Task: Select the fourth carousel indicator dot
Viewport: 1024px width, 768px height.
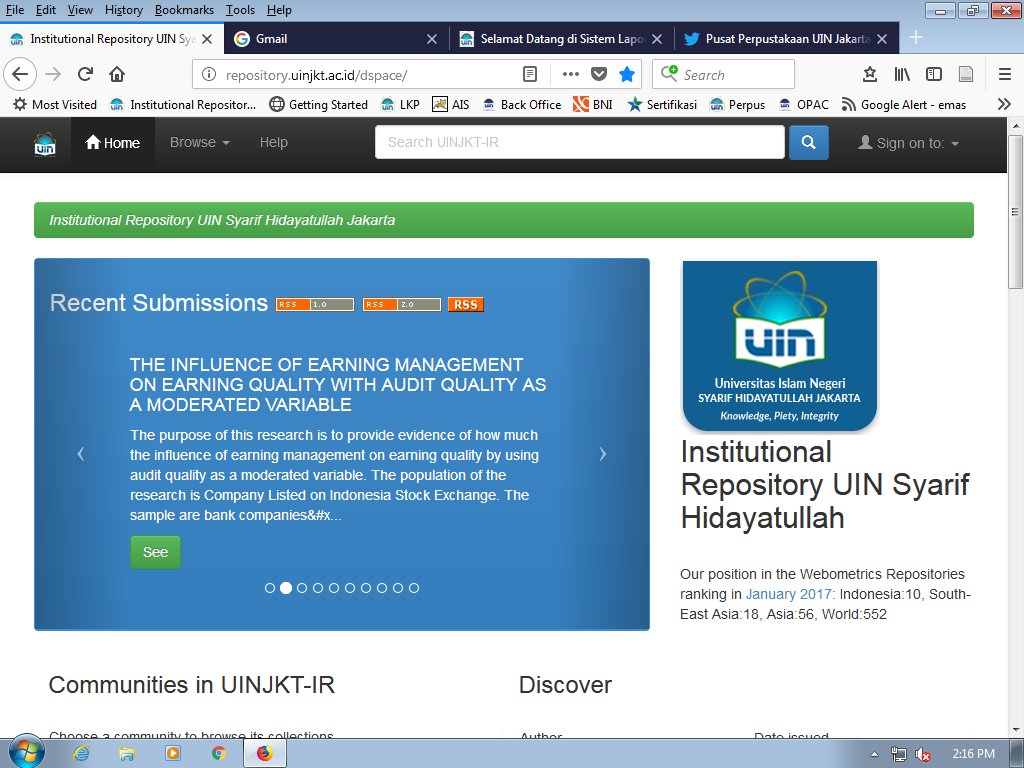Action: coord(318,588)
